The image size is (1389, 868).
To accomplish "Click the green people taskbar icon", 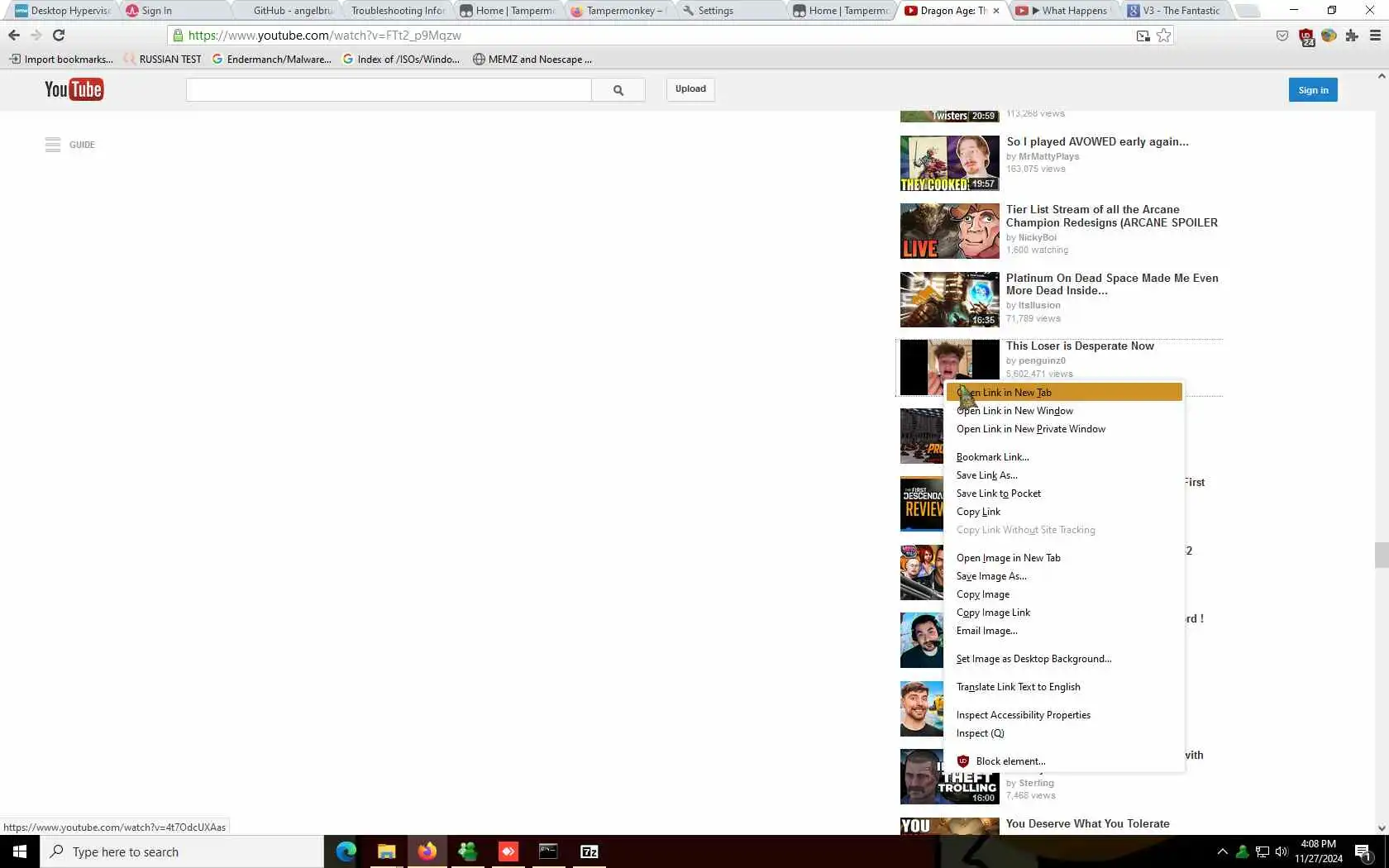I will (468, 851).
